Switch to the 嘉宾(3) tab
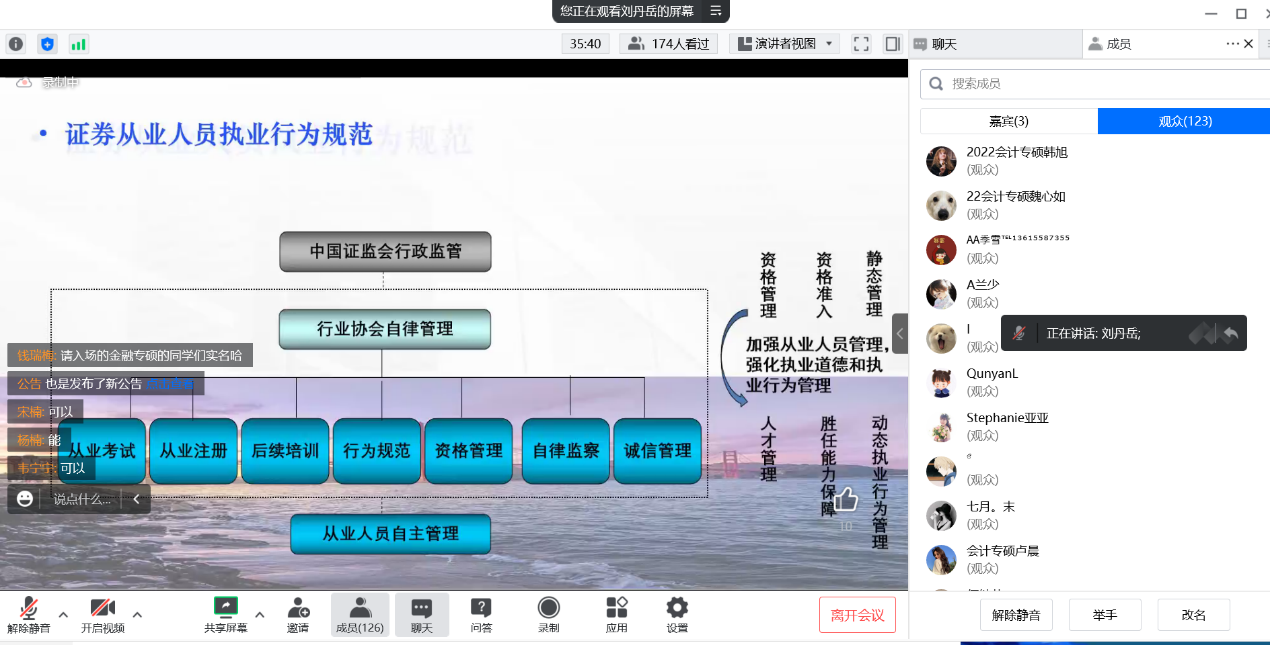1270x645 pixels. [x=1008, y=121]
